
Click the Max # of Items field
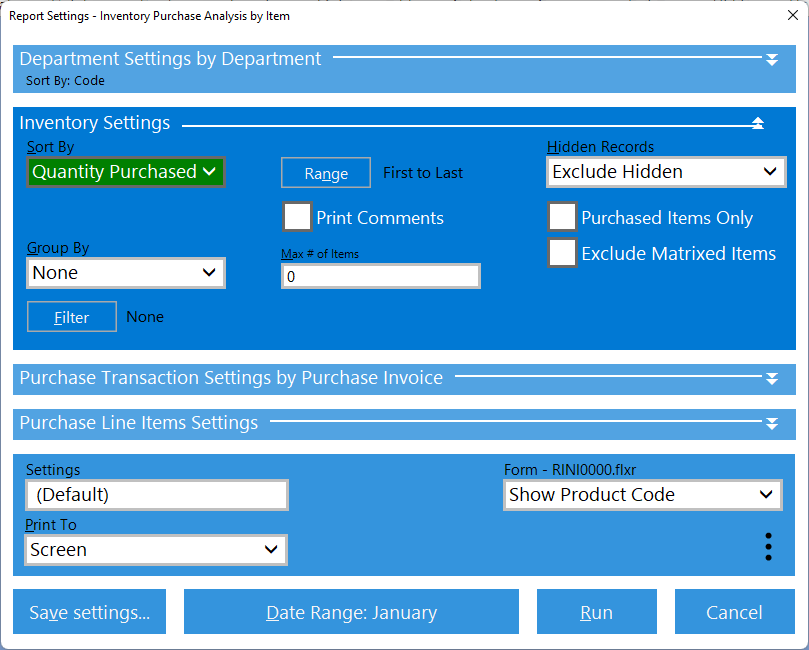380,277
